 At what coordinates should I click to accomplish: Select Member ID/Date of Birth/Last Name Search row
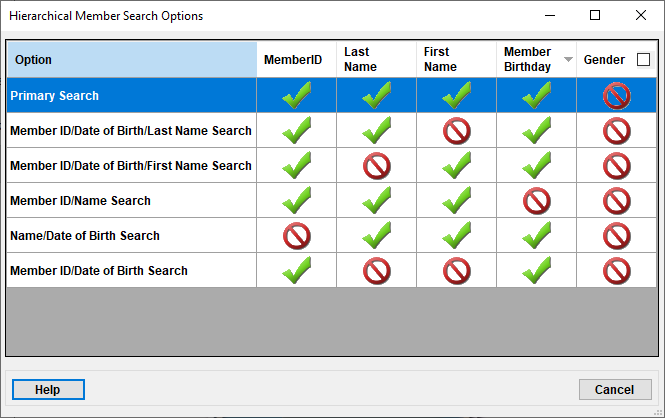331,131
